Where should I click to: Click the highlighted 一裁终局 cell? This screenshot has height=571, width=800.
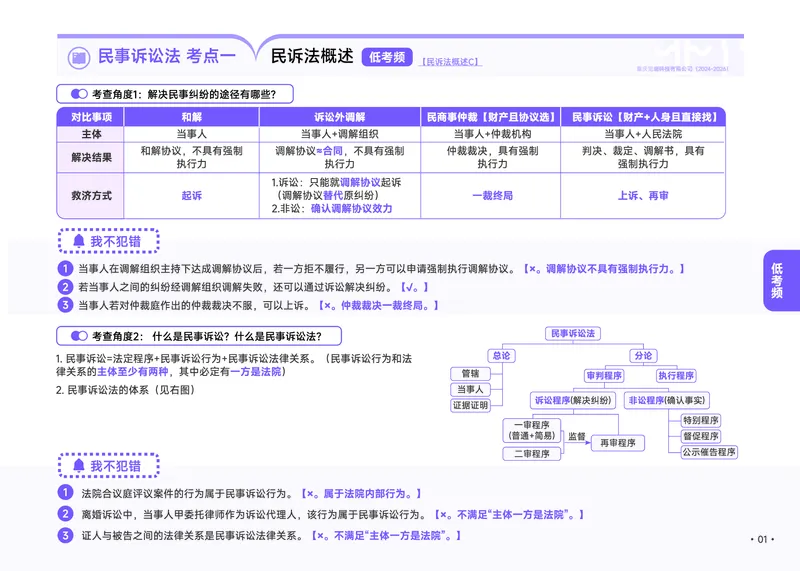[x=492, y=195]
